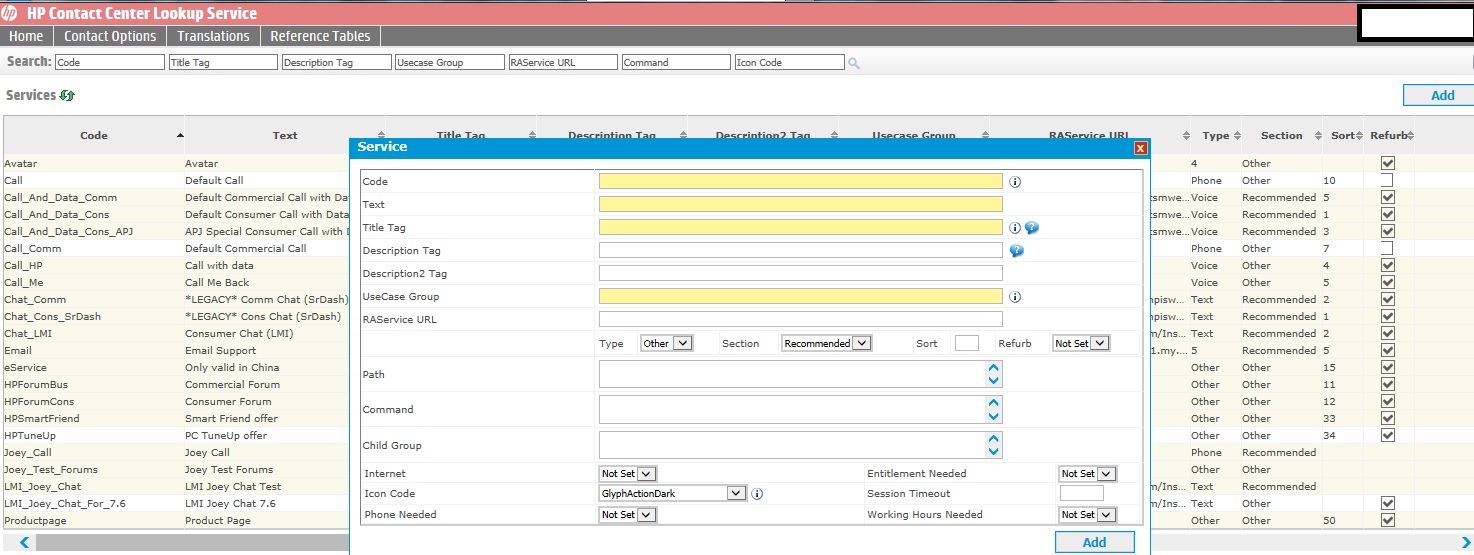Close the Service dialog with red X

1140,148
